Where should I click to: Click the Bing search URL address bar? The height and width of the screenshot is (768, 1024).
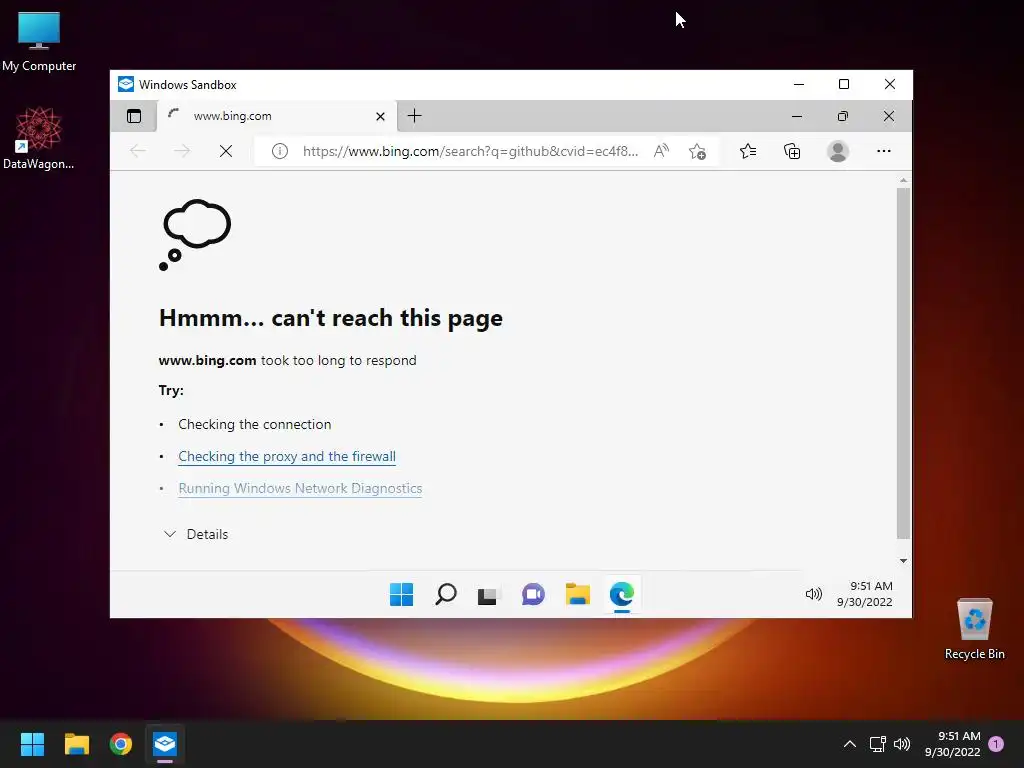click(x=470, y=152)
